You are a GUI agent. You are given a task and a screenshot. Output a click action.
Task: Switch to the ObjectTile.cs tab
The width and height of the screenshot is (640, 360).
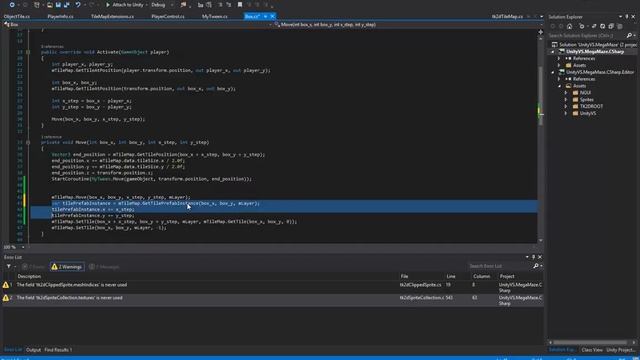coord(17,16)
